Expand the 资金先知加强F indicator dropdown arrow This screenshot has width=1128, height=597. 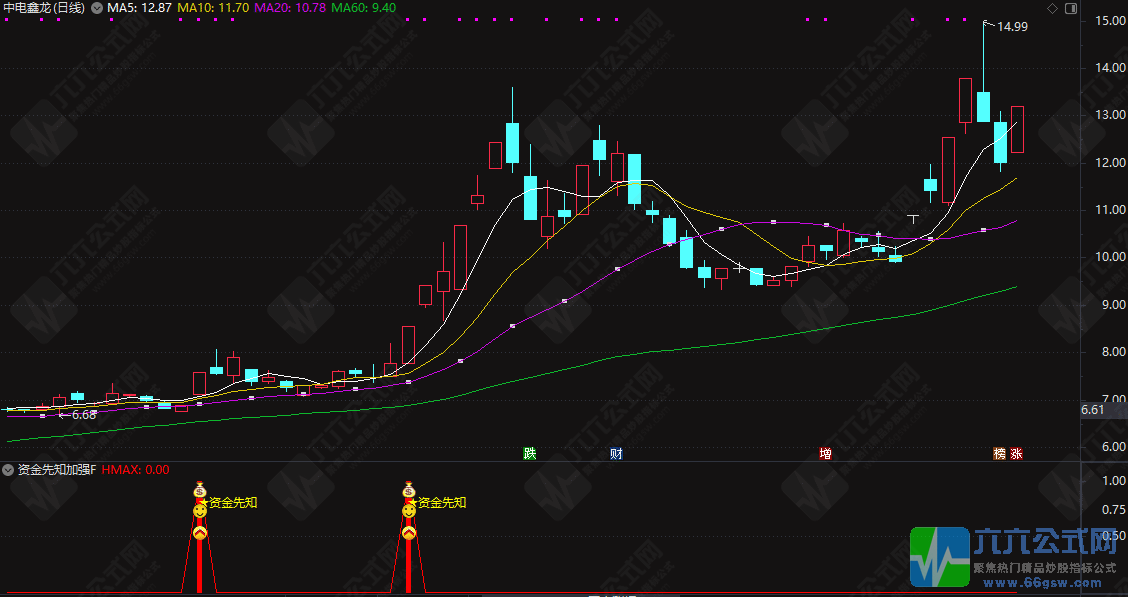[8, 469]
